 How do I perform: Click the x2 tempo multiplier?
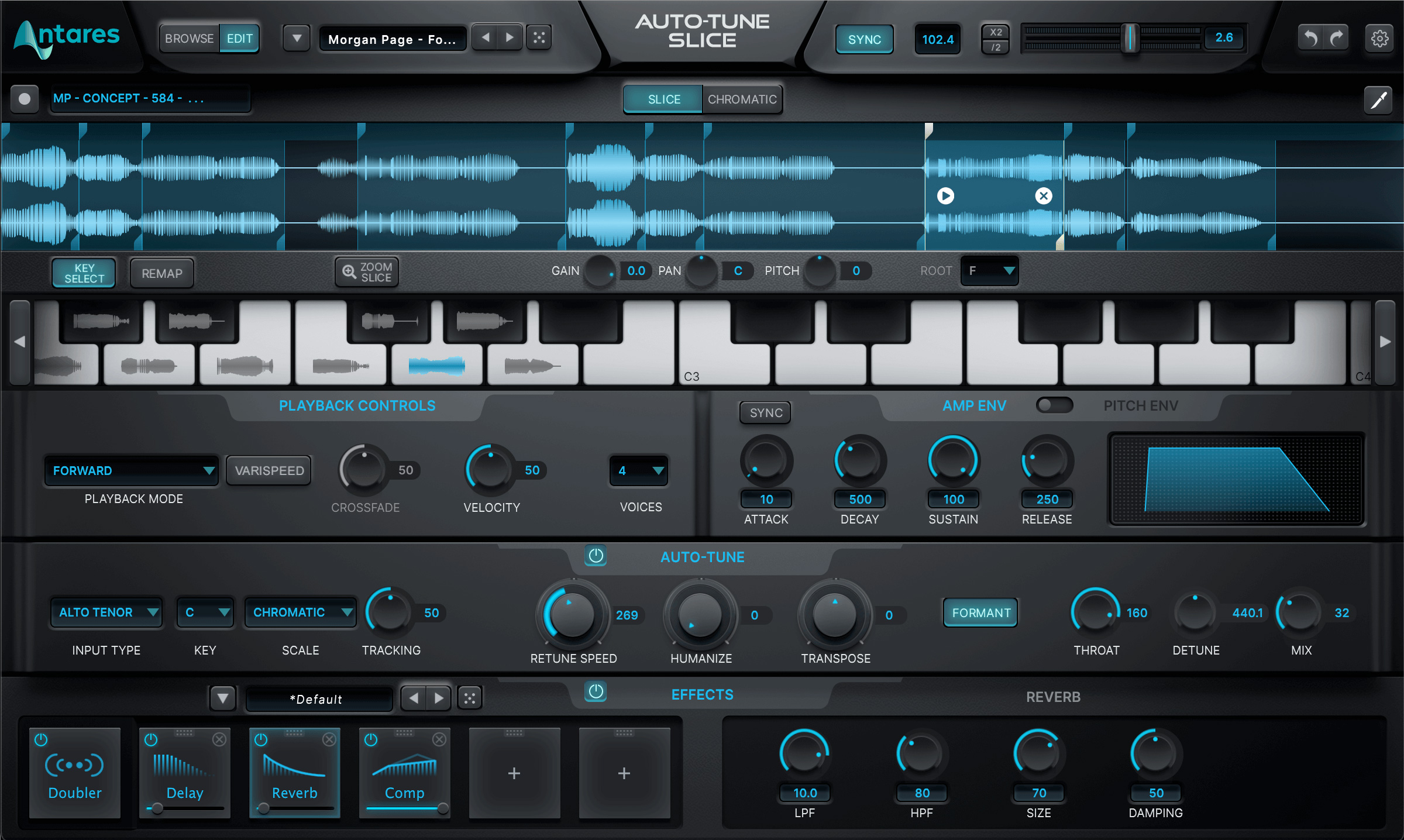pos(996,32)
